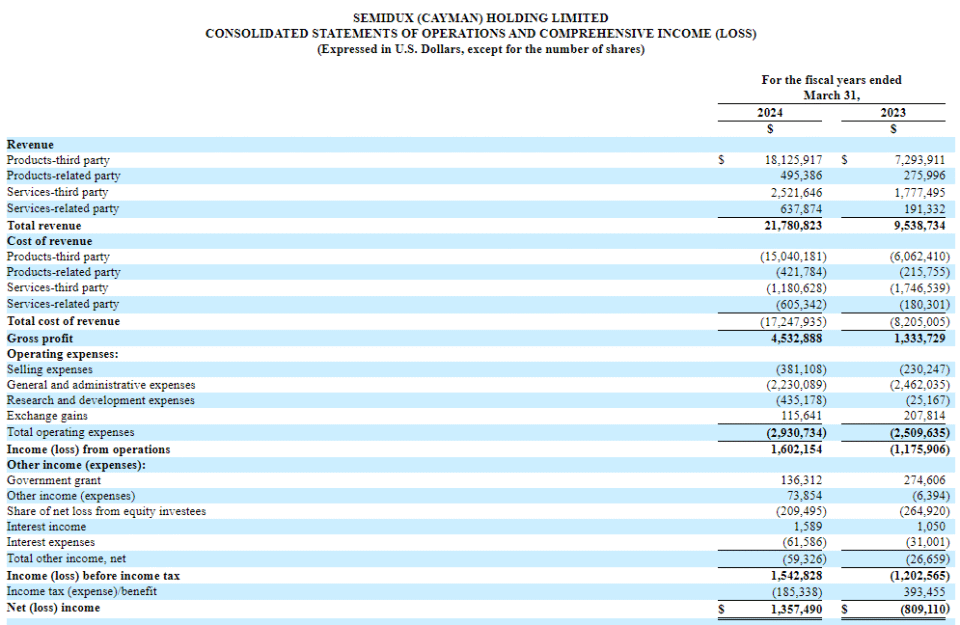Click the "Interest expenses" row label
960x625 pixels.
point(51,542)
